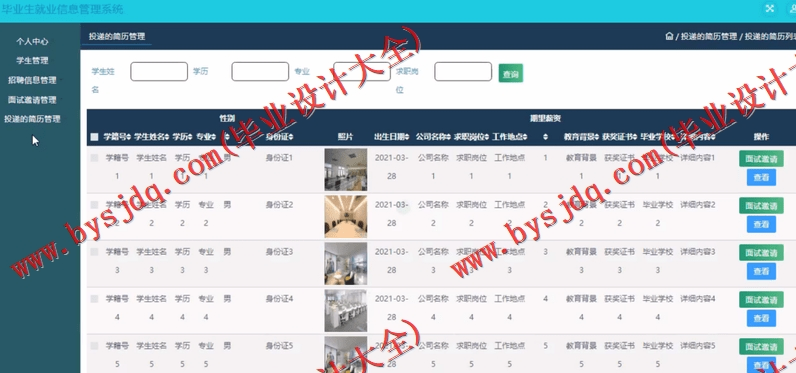The width and height of the screenshot is (796, 373).
Task: Open 学生管理 in sidebar
Action: click(x=32, y=60)
